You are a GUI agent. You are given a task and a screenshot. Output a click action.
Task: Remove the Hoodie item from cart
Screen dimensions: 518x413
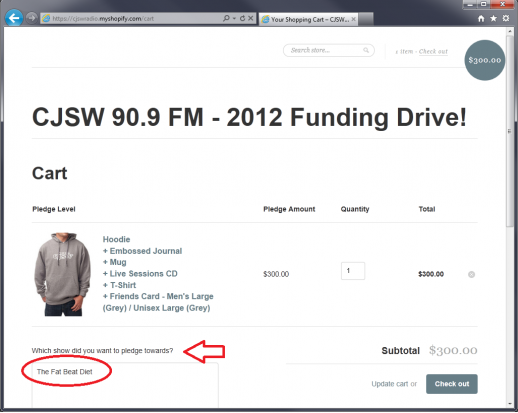(x=471, y=274)
